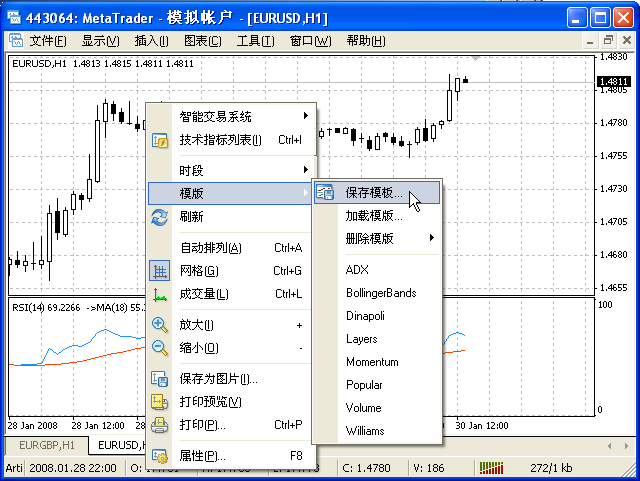Click the 272/1 kb status entry

(x=551, y=468)
